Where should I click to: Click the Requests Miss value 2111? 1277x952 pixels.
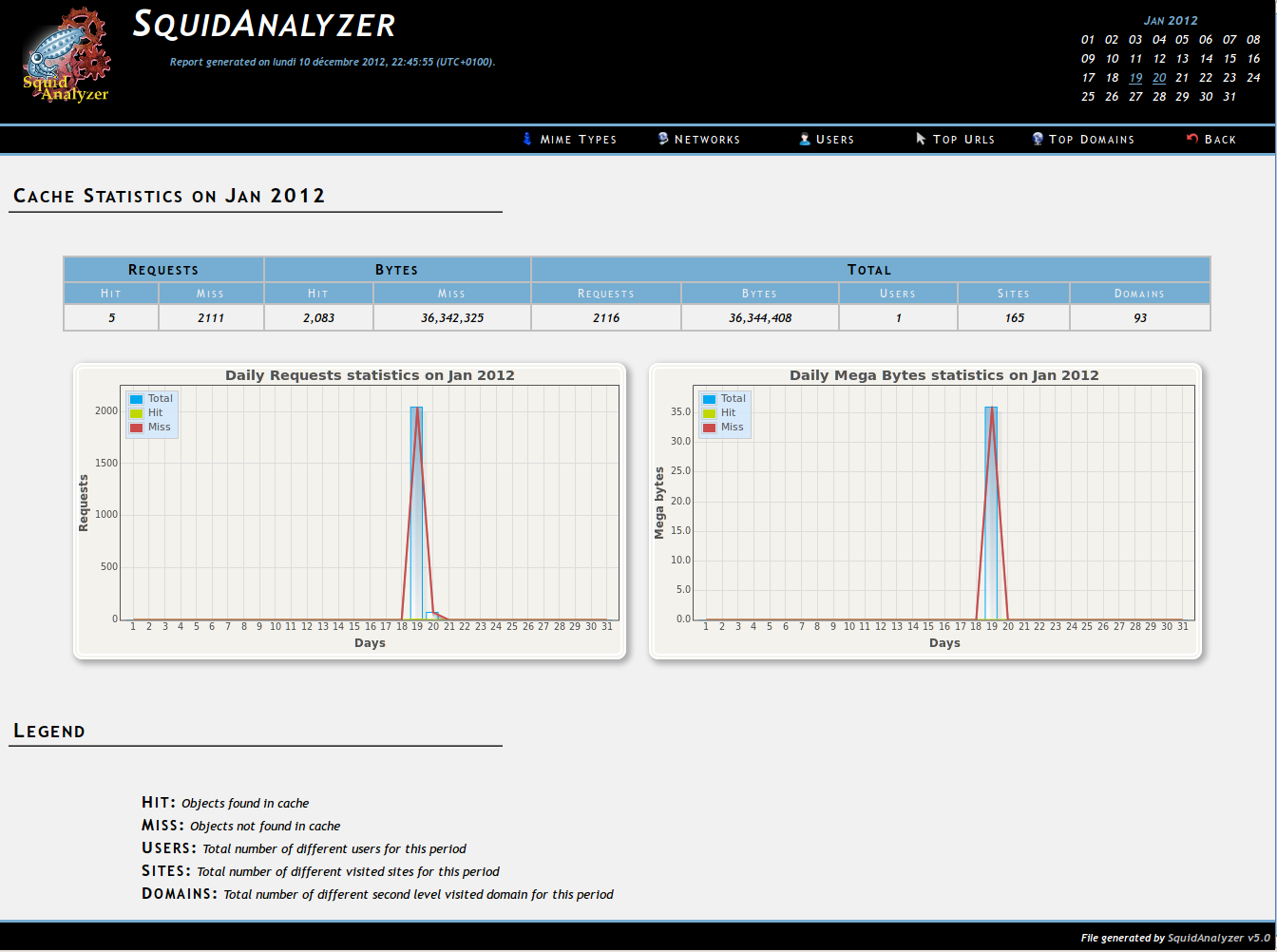pyautogui.click(x=211, y=317)
